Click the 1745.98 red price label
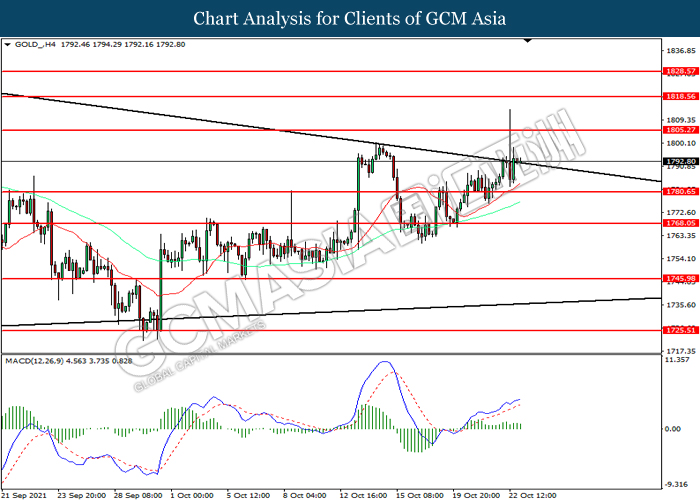Viewport: 700px width, 500px height. click(680, 279)
